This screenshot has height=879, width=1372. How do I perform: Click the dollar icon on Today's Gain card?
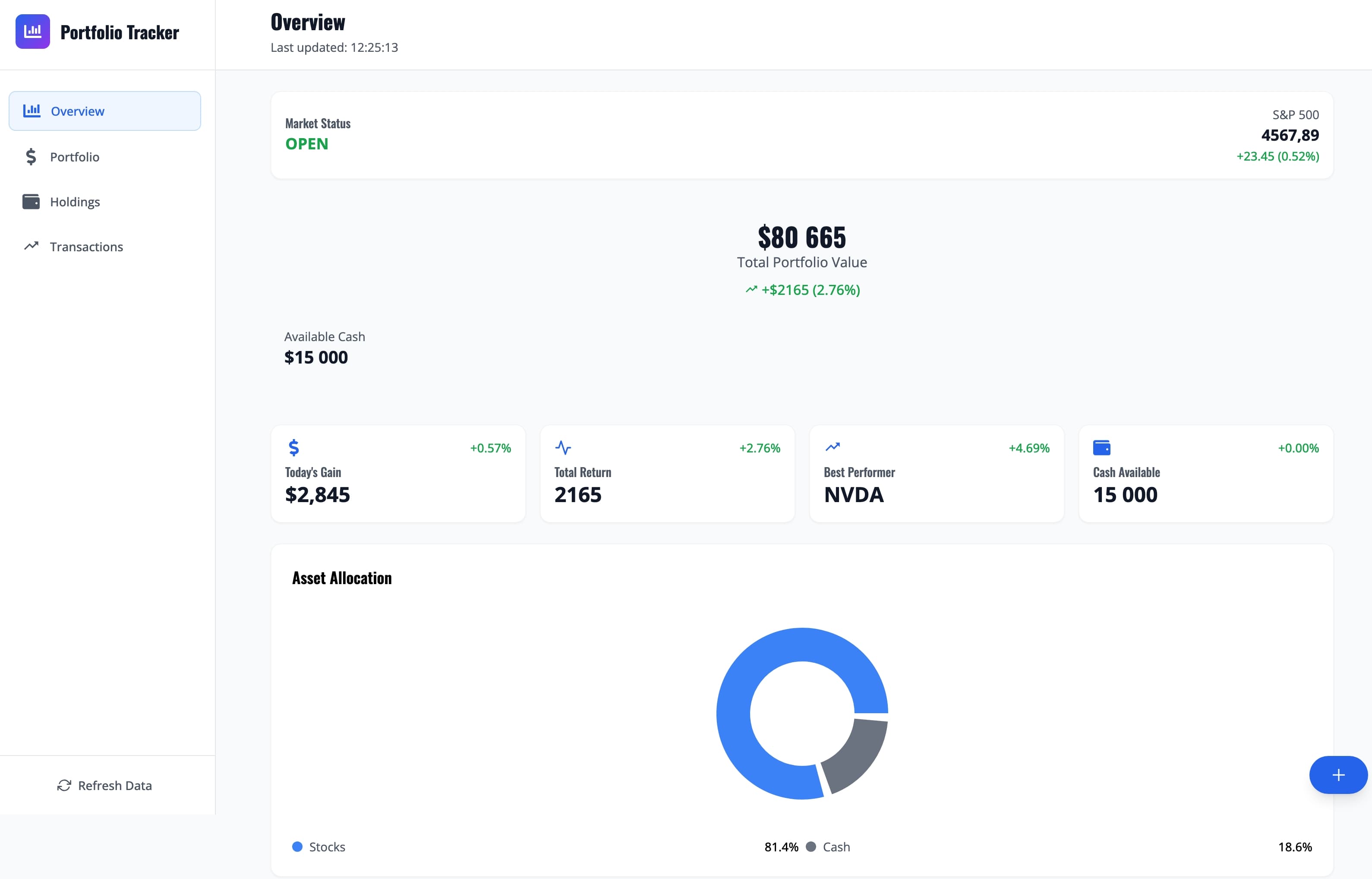294,448
